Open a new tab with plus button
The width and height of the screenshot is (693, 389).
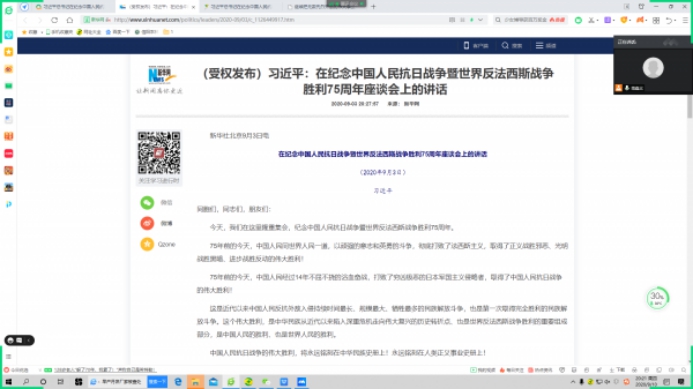click(373, 7)
